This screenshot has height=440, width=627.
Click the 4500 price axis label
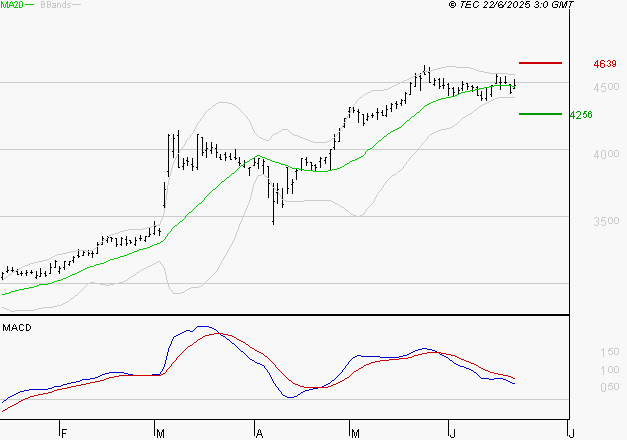click(x=606, y=87)
